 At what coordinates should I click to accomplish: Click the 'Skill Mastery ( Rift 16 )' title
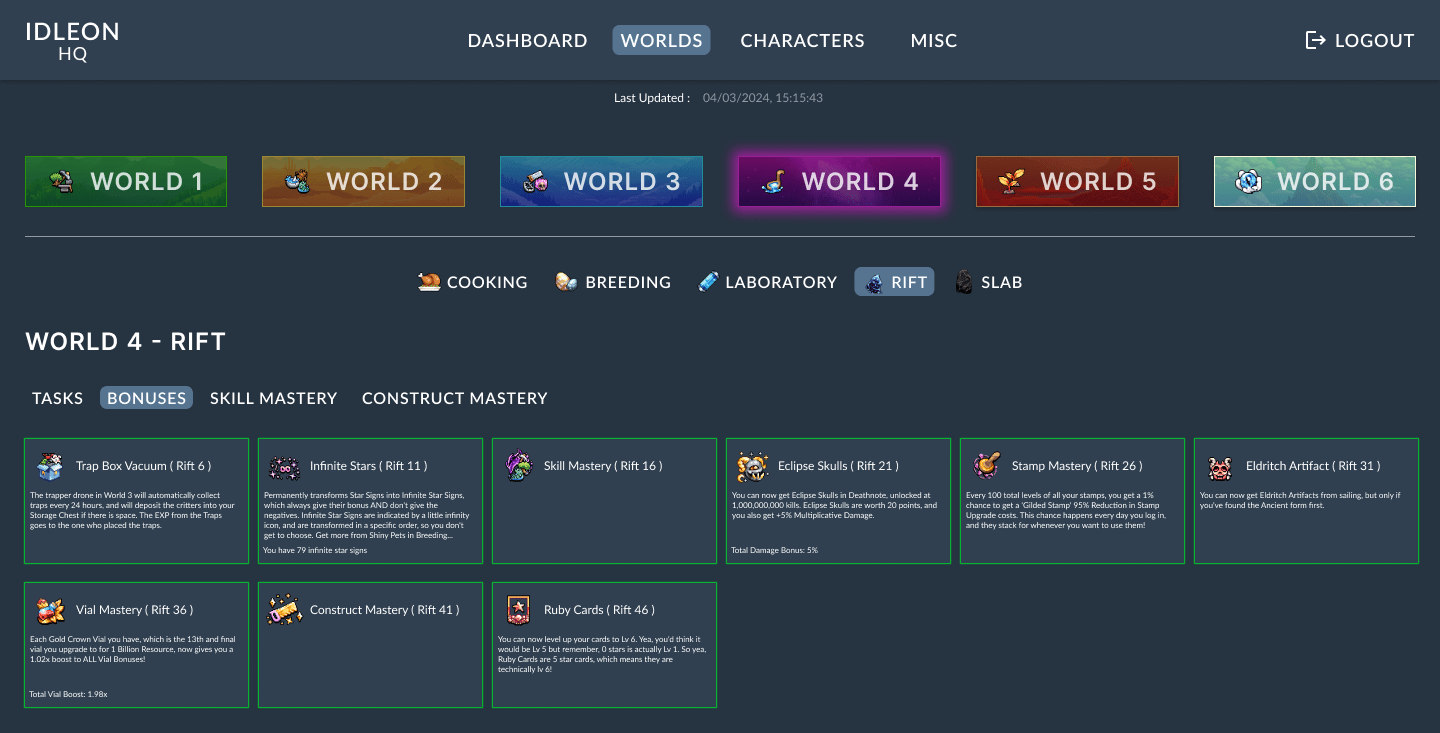pos(603,466)
